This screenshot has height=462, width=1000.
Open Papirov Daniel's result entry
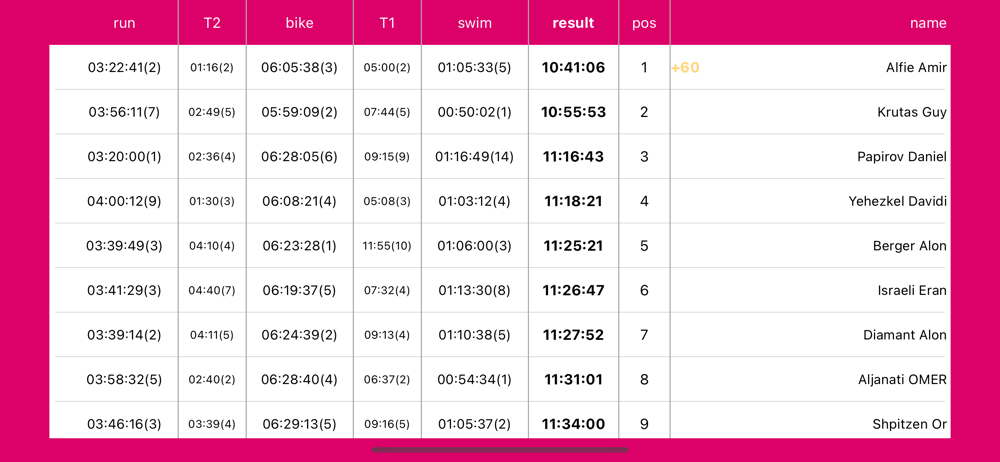pyautogui.click(x=901, y=157)
